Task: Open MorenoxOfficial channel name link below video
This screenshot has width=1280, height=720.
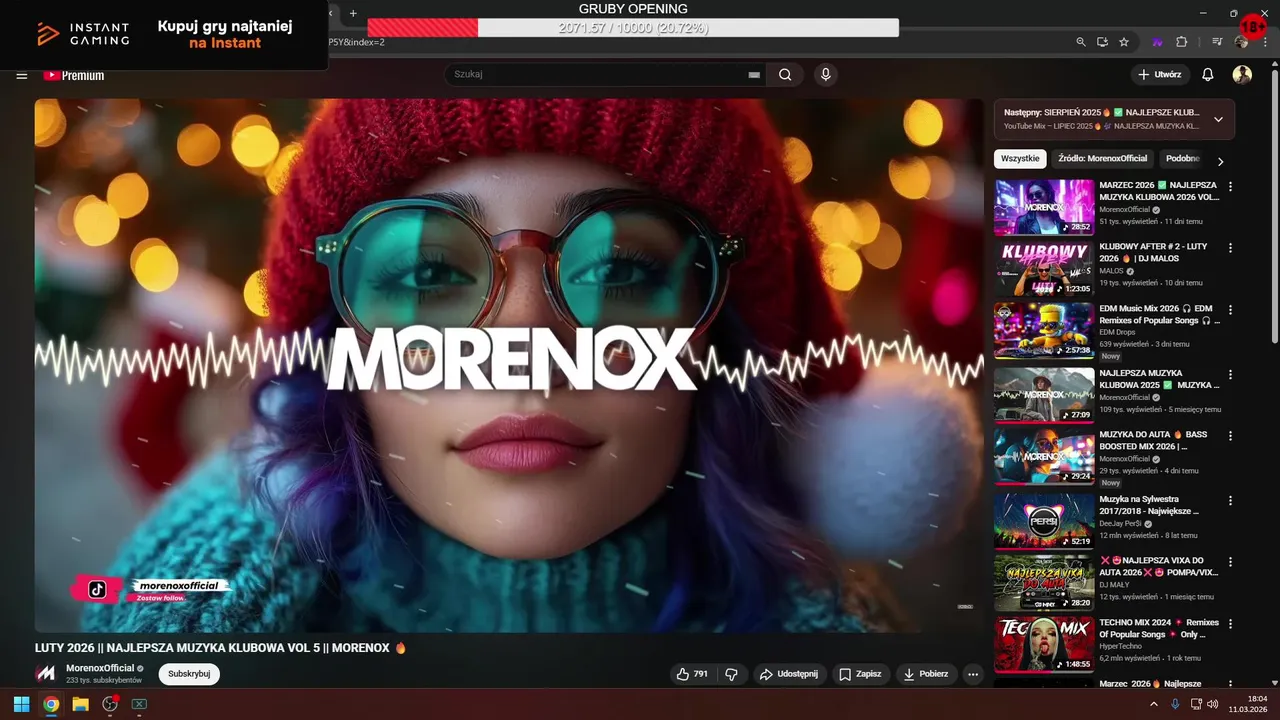Action: (100, 668)
